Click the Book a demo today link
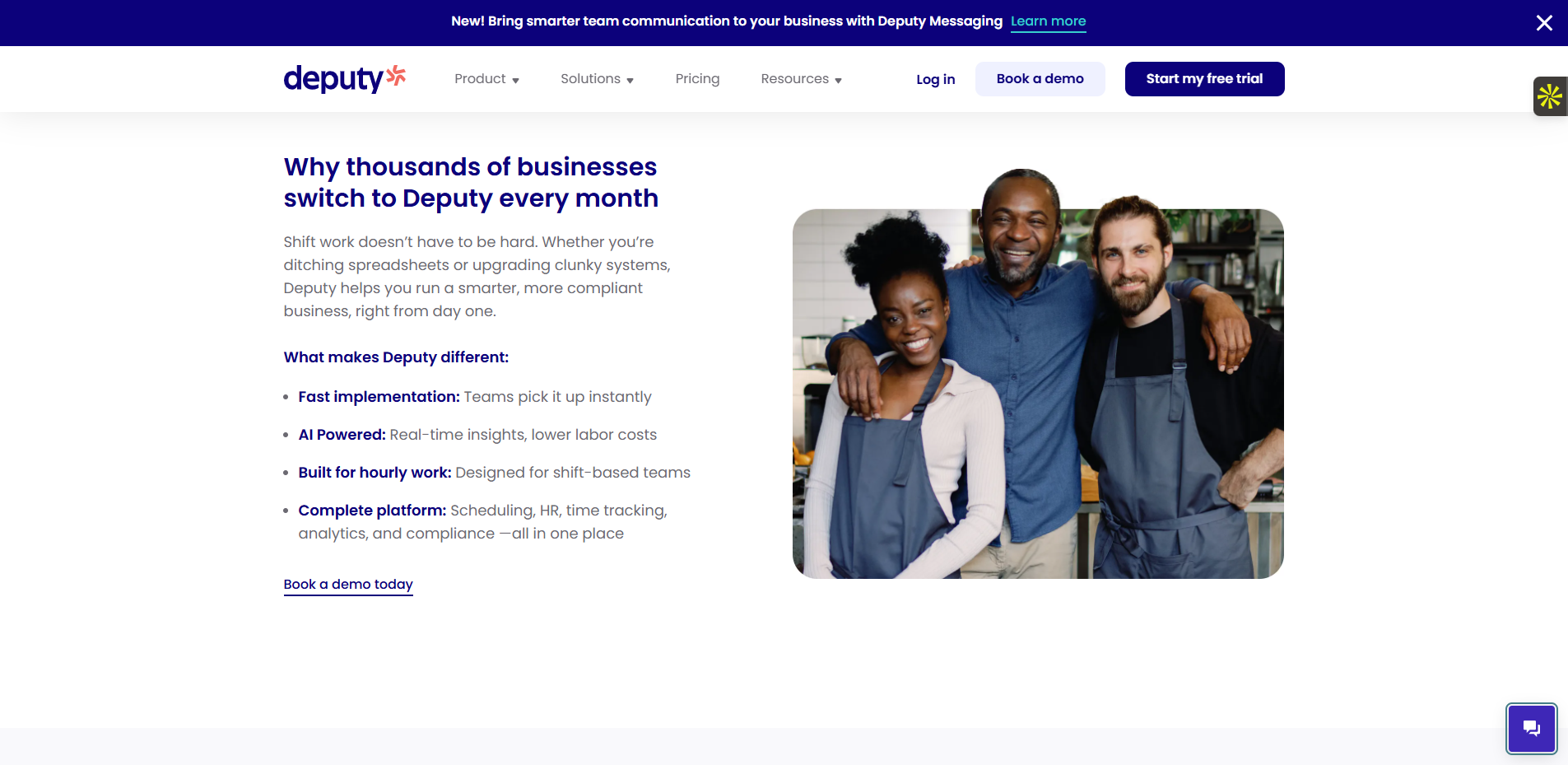This screenshot has height=765, width=1568. pyautogui.click(x=348, y=585)
